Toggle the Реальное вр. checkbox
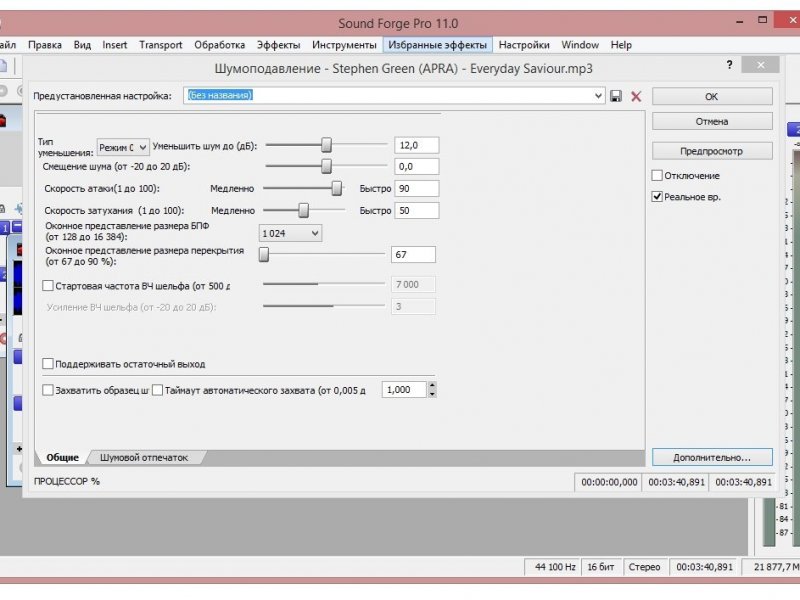 [657, 196]
